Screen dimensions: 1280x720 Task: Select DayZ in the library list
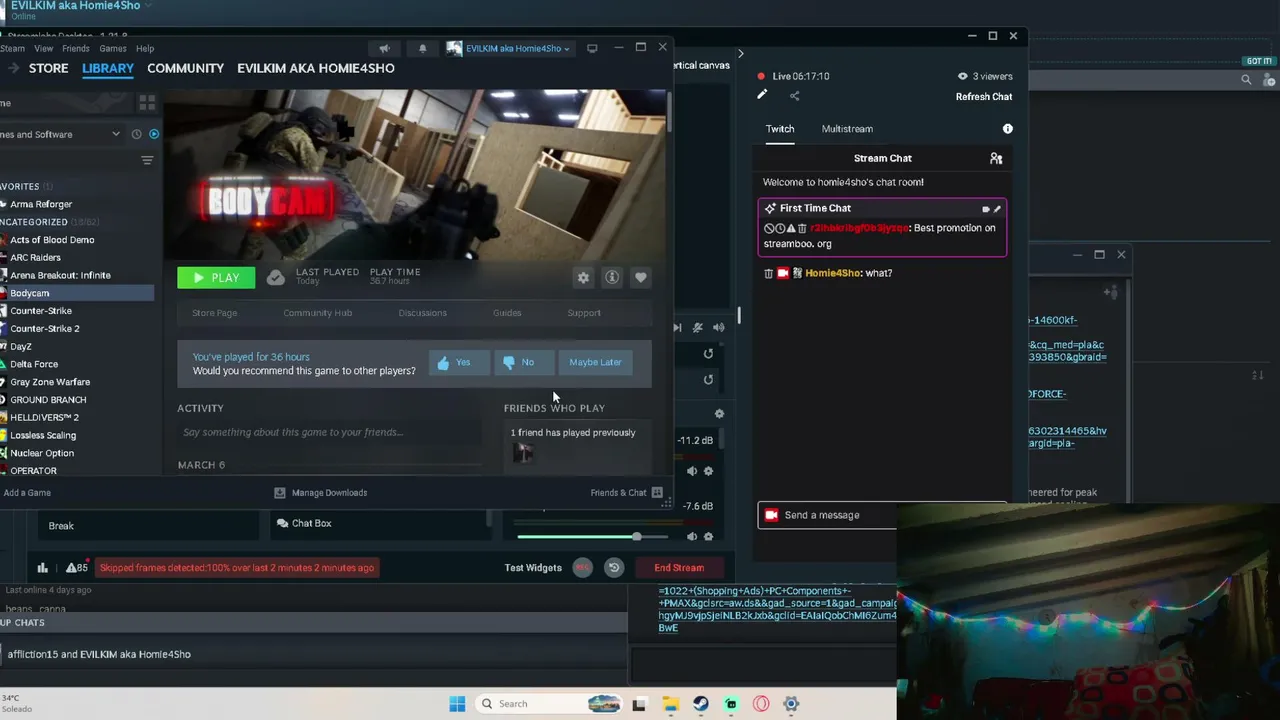[x=21, y=346]
